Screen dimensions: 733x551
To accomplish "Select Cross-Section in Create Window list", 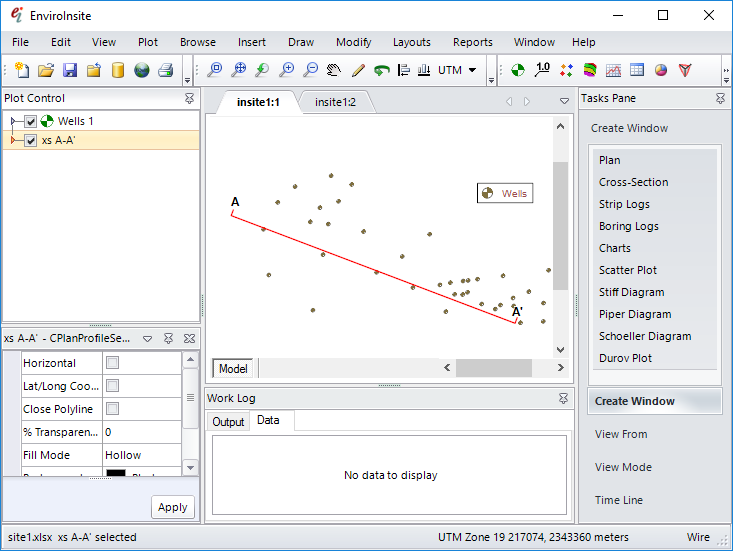I will pyautogui.click(x=633, y=182).
